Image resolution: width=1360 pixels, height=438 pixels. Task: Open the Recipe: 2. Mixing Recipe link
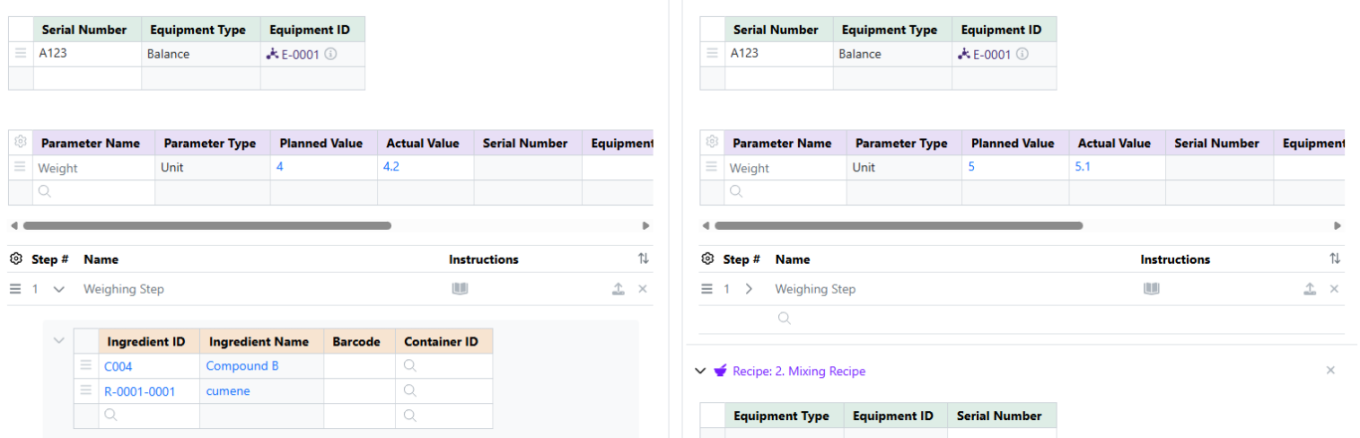(x=799, y=371)
